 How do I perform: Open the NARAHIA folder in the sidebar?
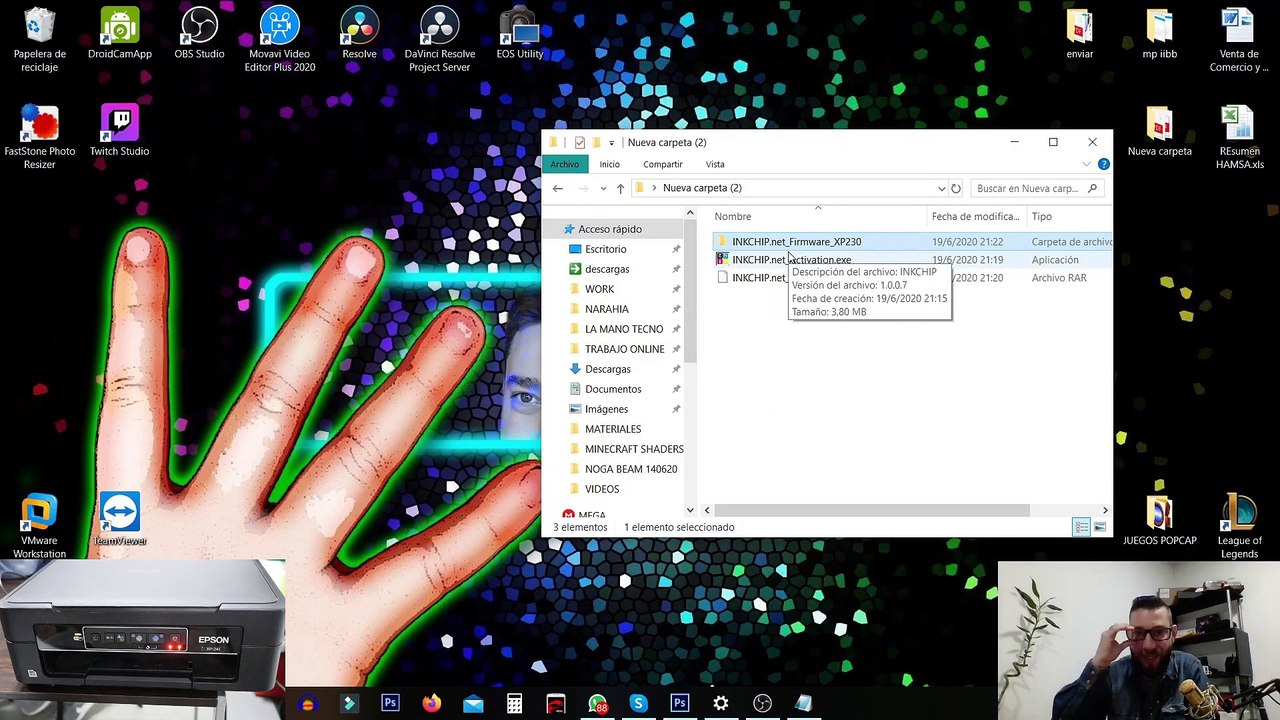coord(607,309)
